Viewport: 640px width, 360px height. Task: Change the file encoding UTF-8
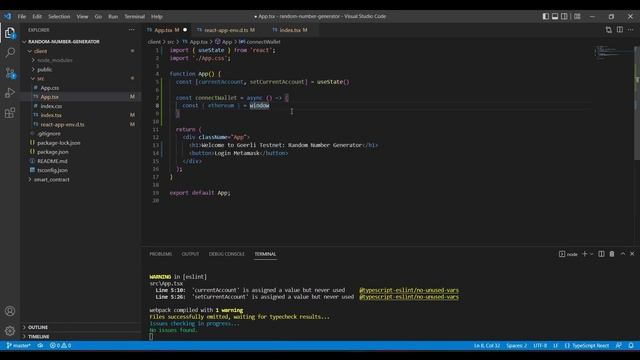click(x=540, y=345)
